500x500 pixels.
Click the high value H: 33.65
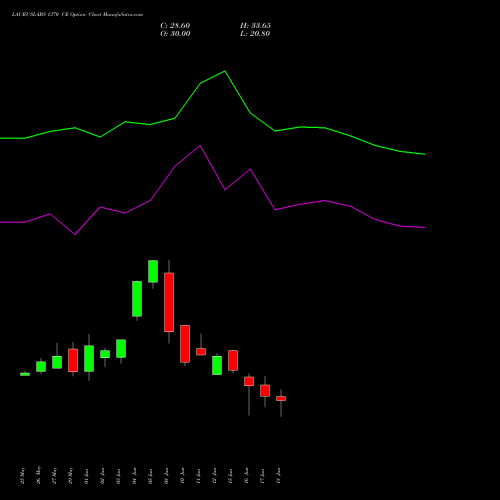click(x=255, y=26)
